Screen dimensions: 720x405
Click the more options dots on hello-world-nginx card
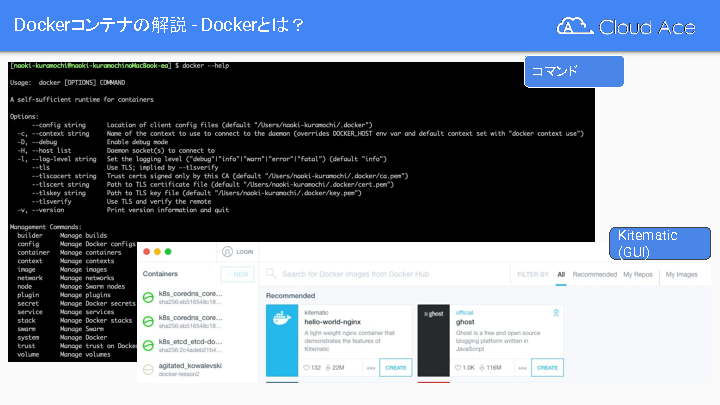pos(371,368)
